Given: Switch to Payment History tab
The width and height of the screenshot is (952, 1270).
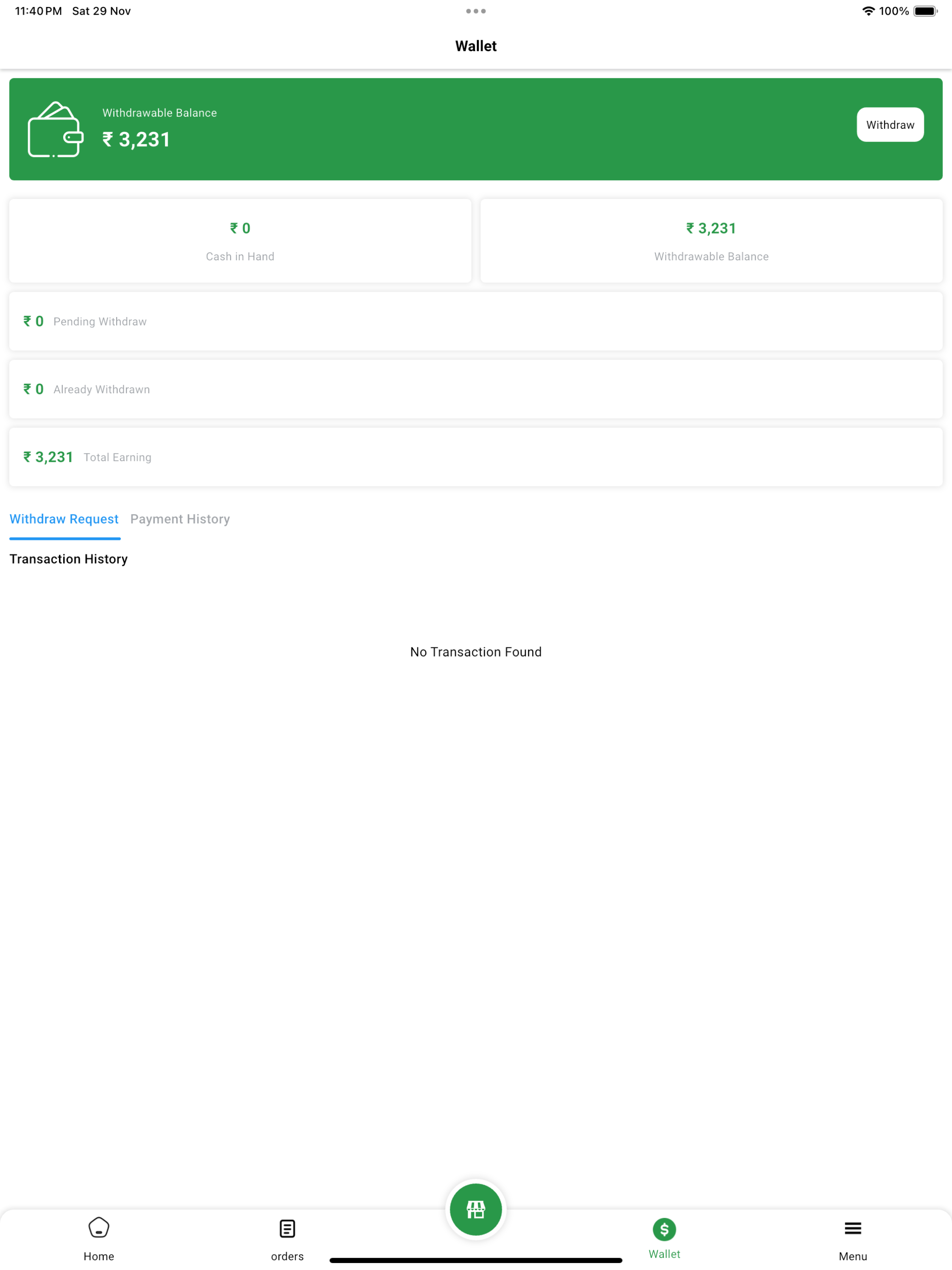Looking at the screenshot, I should click(180, 519).
